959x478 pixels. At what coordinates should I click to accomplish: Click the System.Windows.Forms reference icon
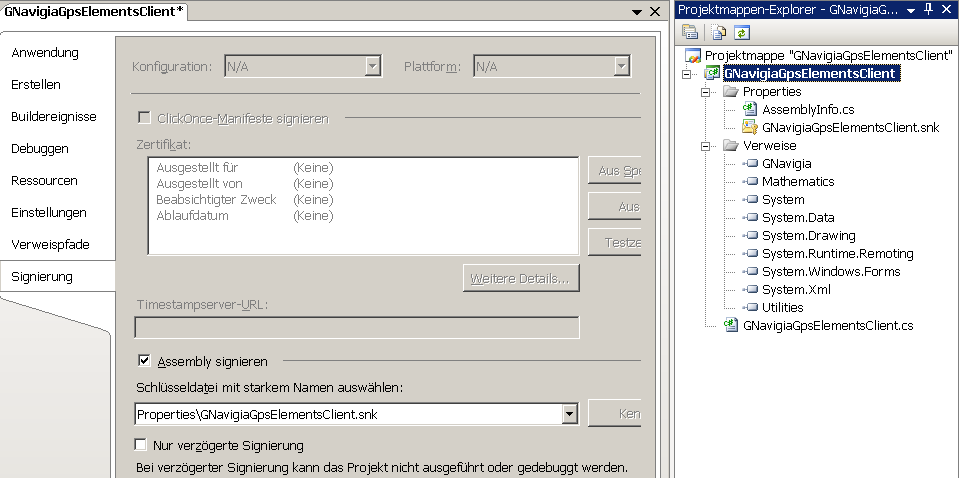click(x=750, y=271)
